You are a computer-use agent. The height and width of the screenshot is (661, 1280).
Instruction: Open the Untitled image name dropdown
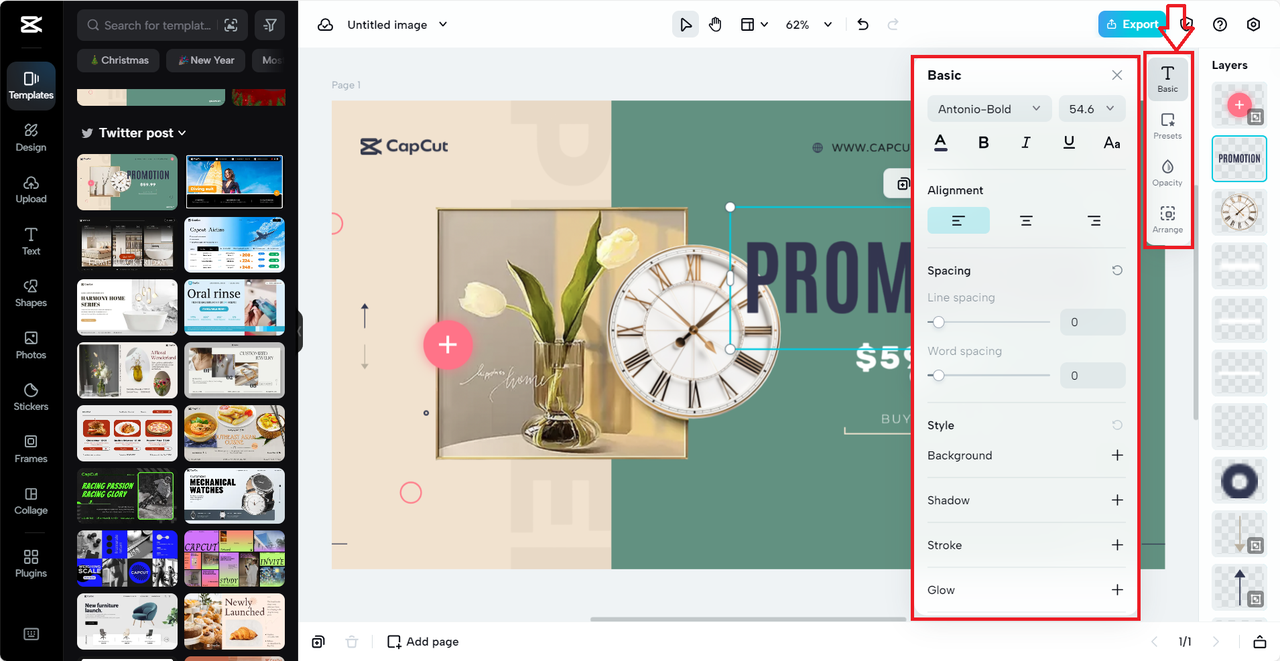tap(397, 25)
